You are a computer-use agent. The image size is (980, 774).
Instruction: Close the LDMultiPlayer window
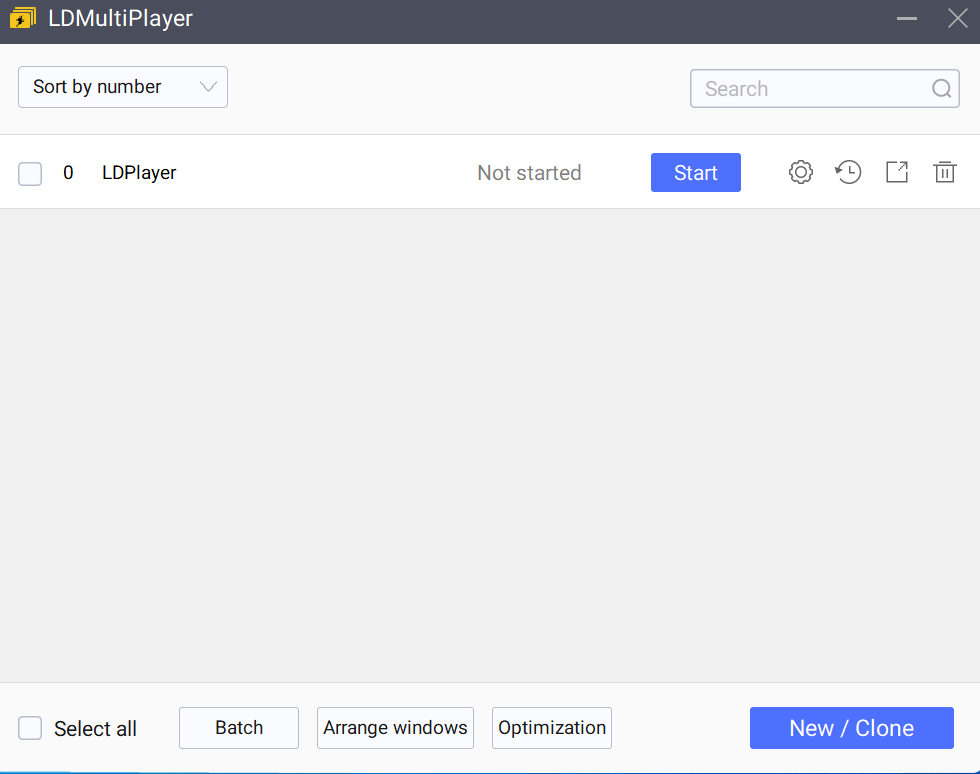point(956,17)
